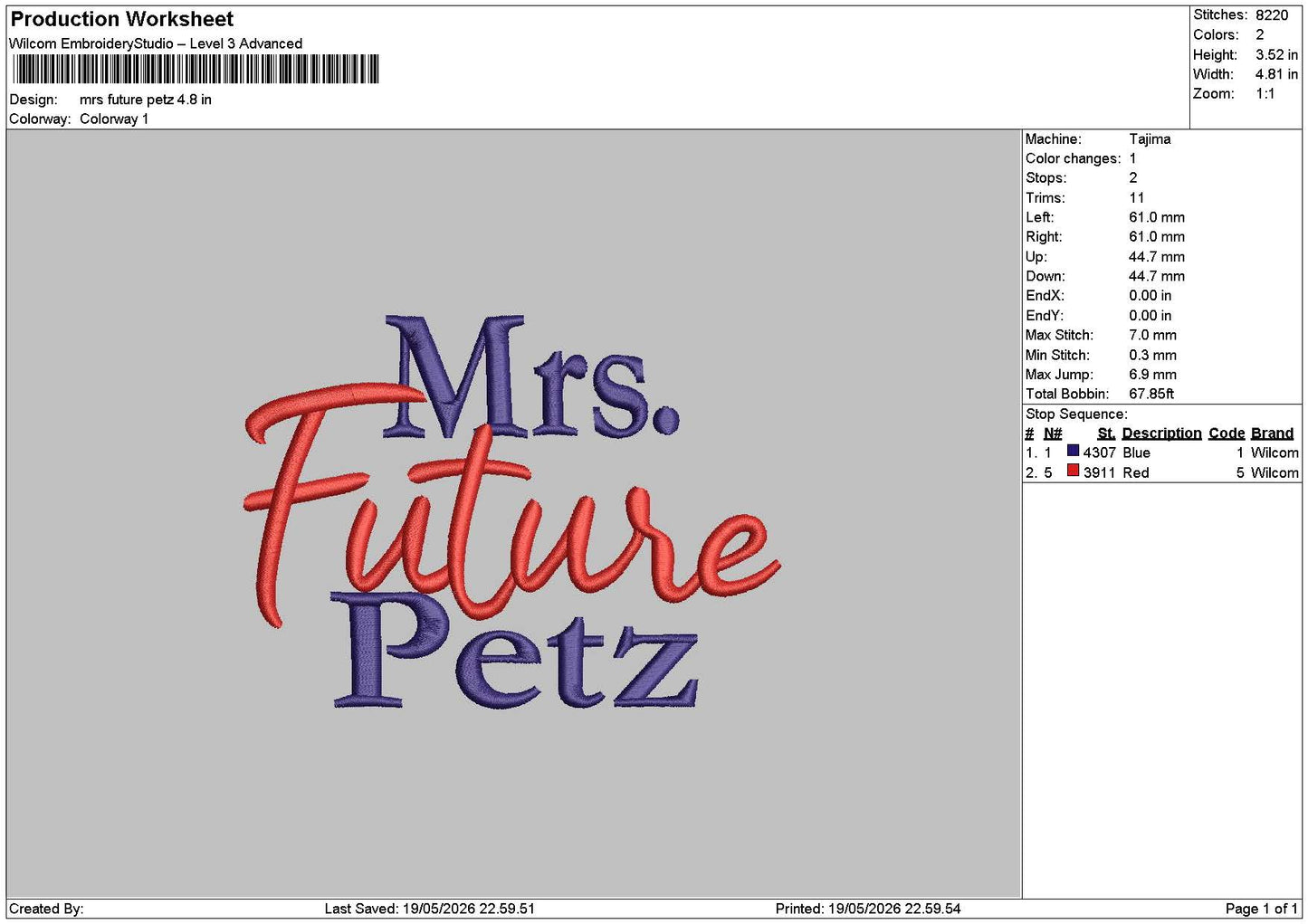Click the 'Down:' label

1045,276
